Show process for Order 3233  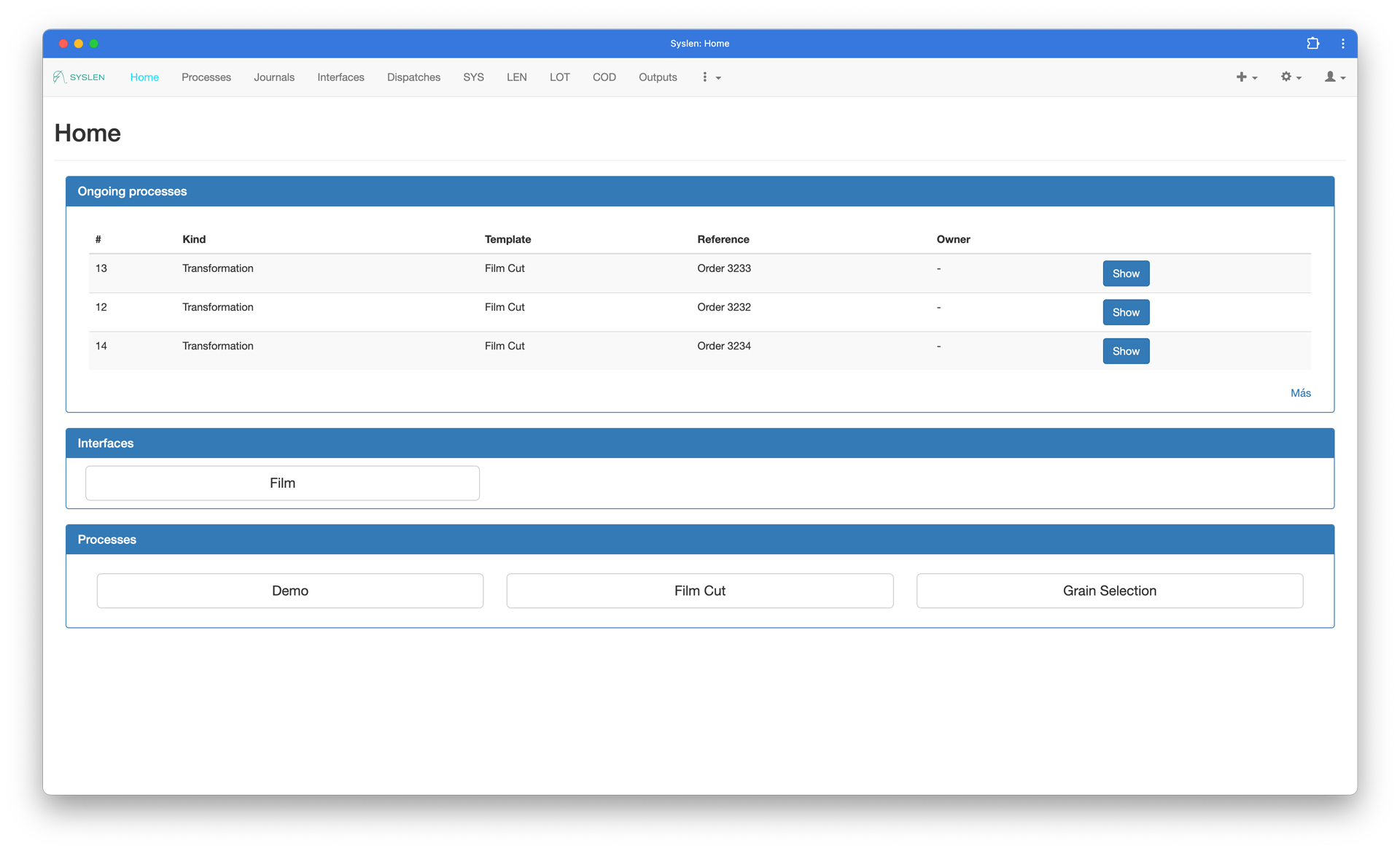[1125, 273]
